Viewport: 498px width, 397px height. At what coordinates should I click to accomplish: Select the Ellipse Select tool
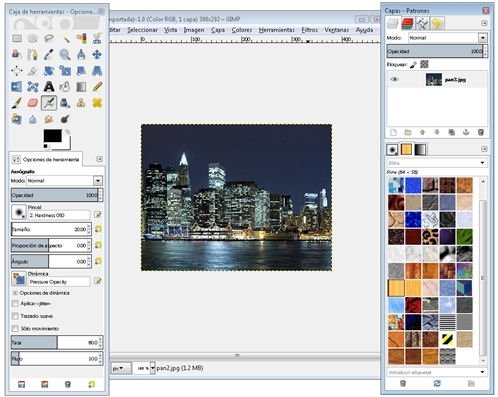point(33,38)
